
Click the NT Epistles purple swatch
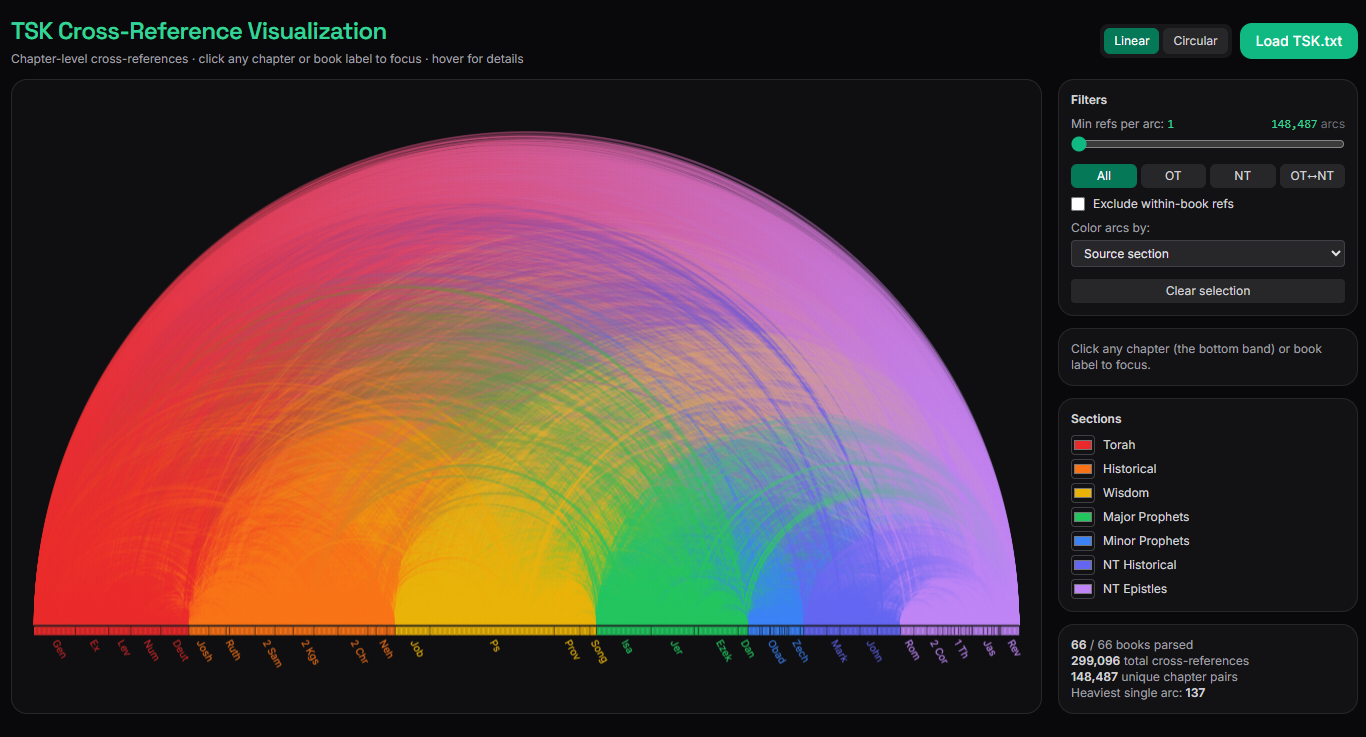click(x=1083, y=589)
